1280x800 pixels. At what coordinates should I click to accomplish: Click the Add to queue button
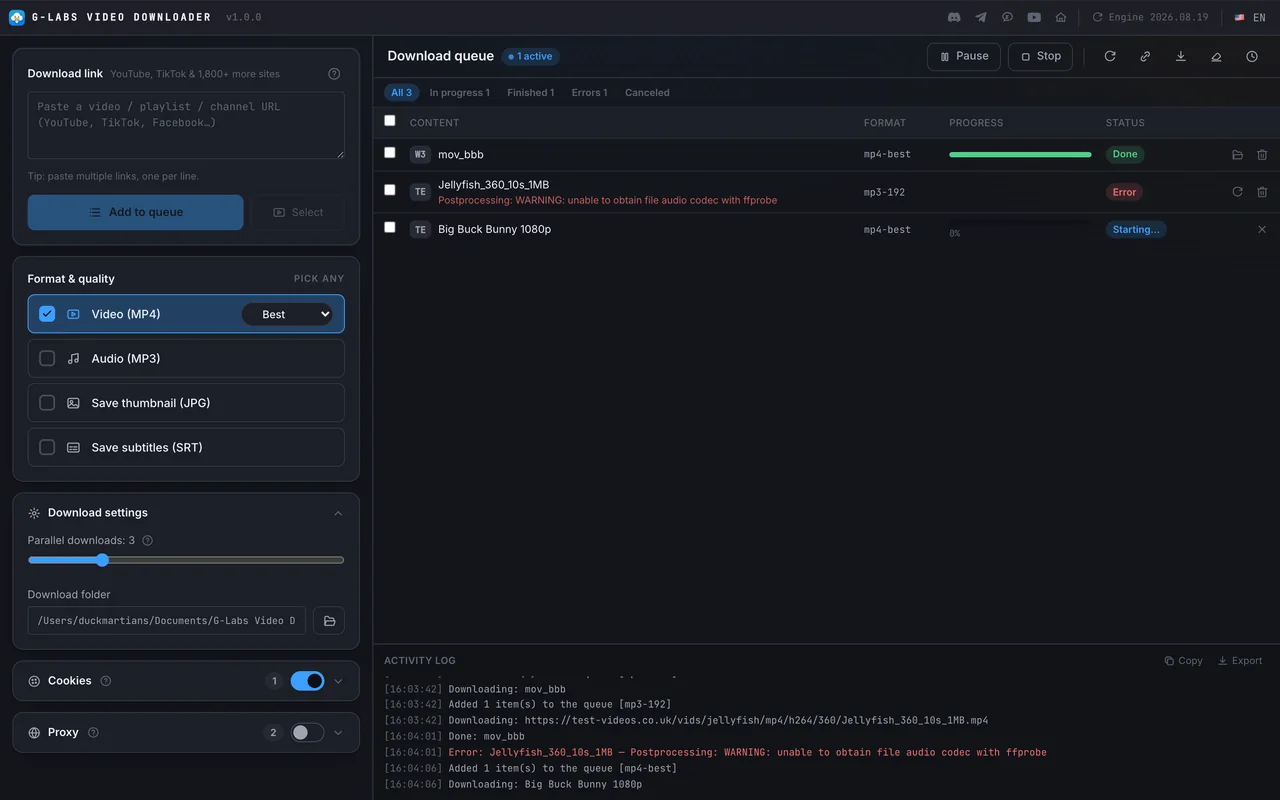coord(136,212)
